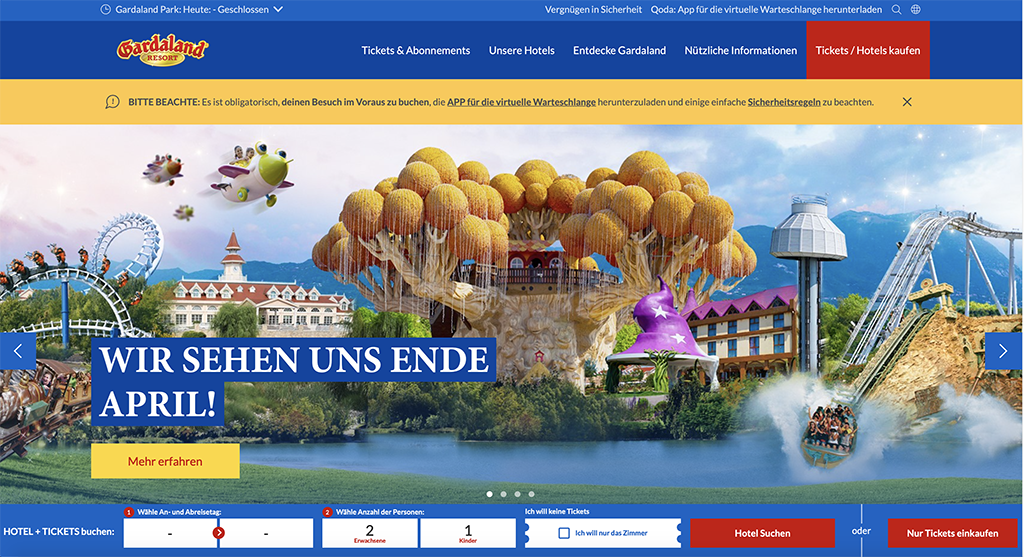Open the search magnifier icon

click(897, 10)
